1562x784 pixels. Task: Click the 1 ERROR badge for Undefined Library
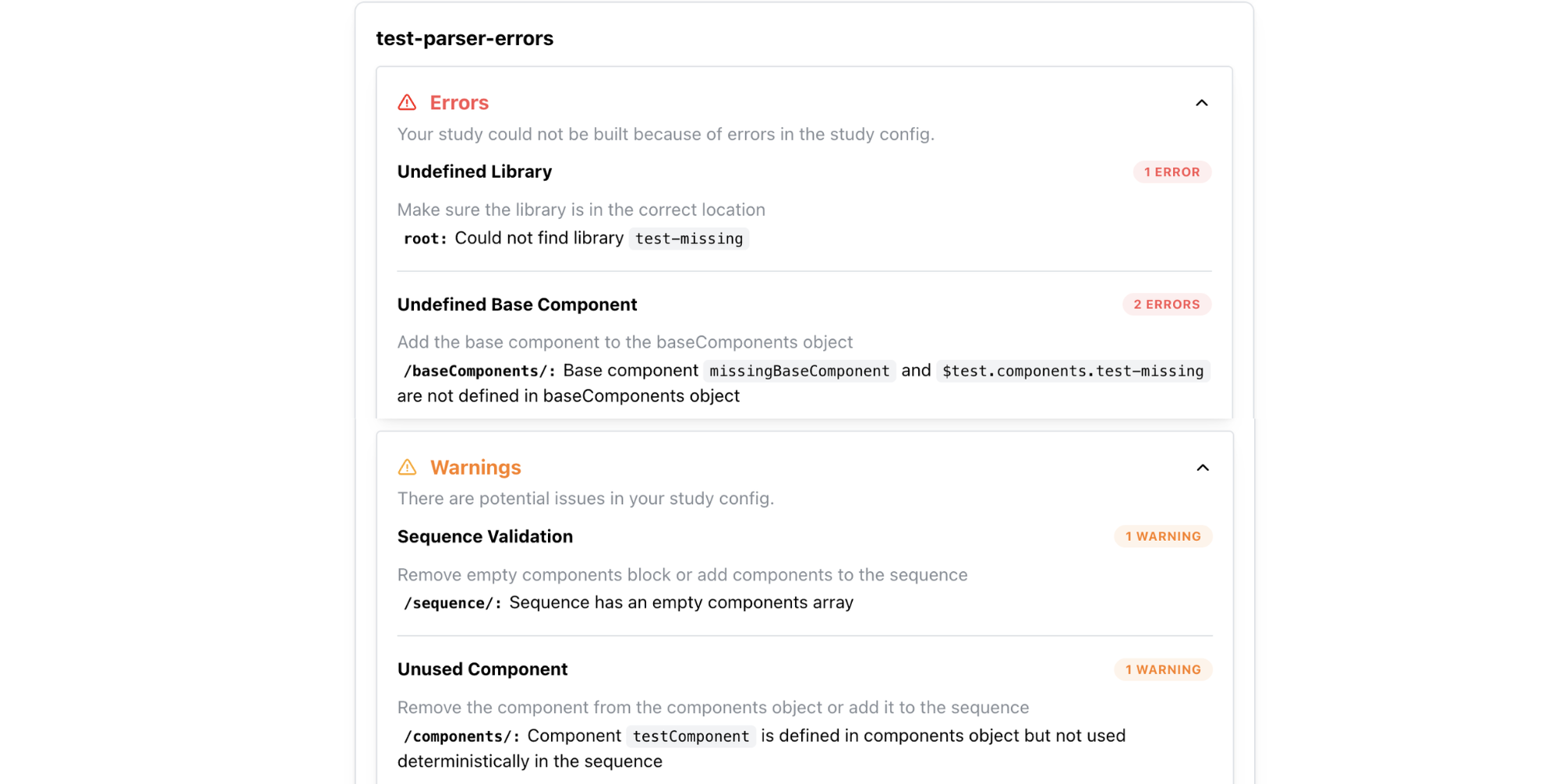(x=1171, y=171)
